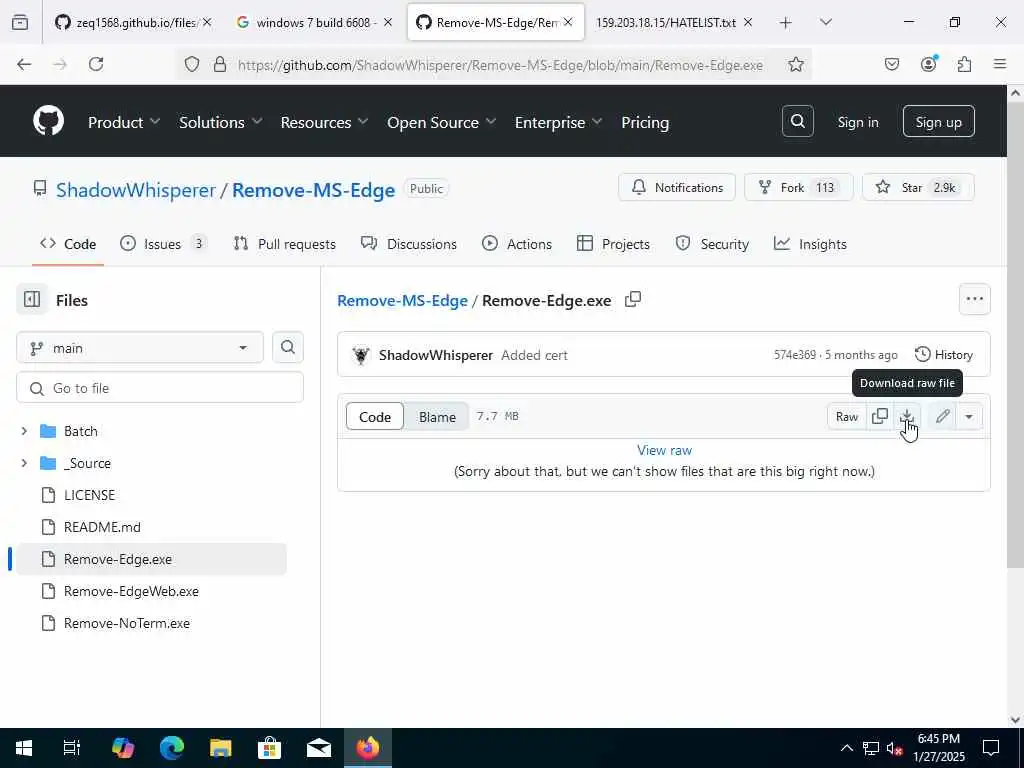Switch to Security tab

712,244
